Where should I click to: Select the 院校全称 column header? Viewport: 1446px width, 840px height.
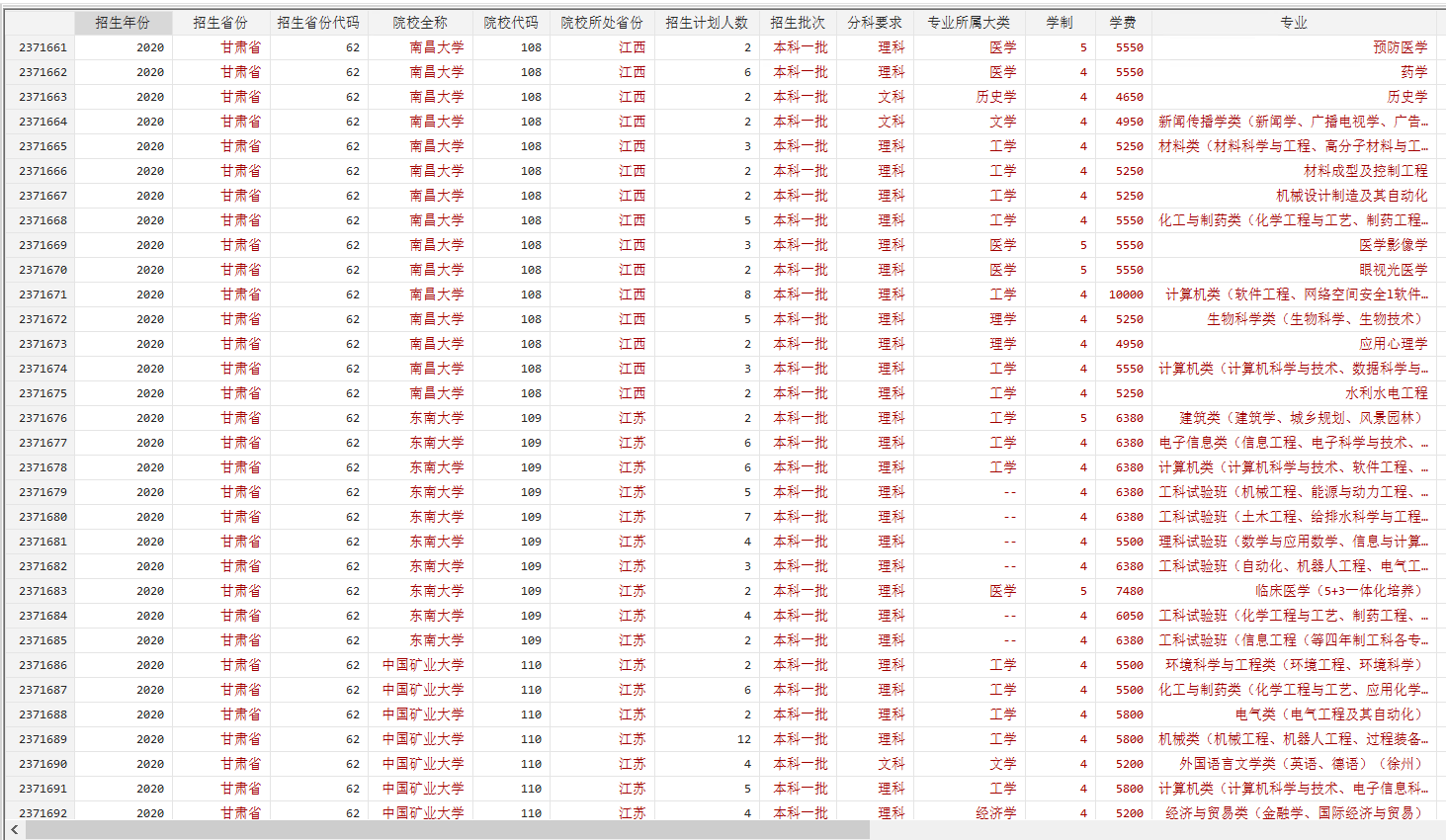click(x=420, y=23)
